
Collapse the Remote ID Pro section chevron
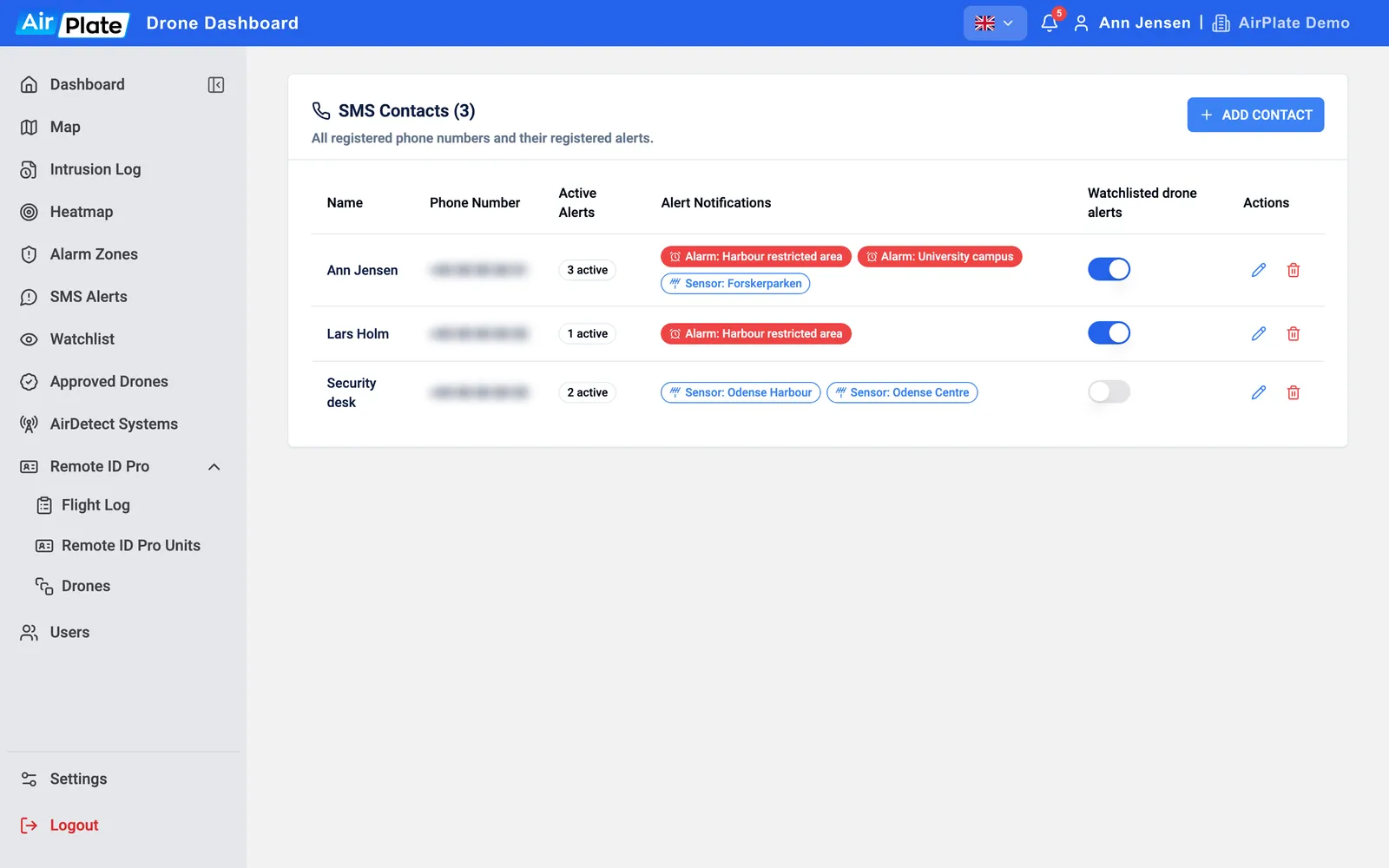[x=214, y=467]
